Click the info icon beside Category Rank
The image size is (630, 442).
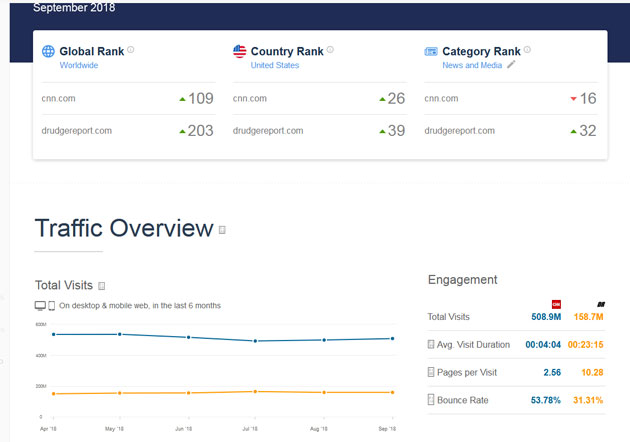[x=527, y=50]
